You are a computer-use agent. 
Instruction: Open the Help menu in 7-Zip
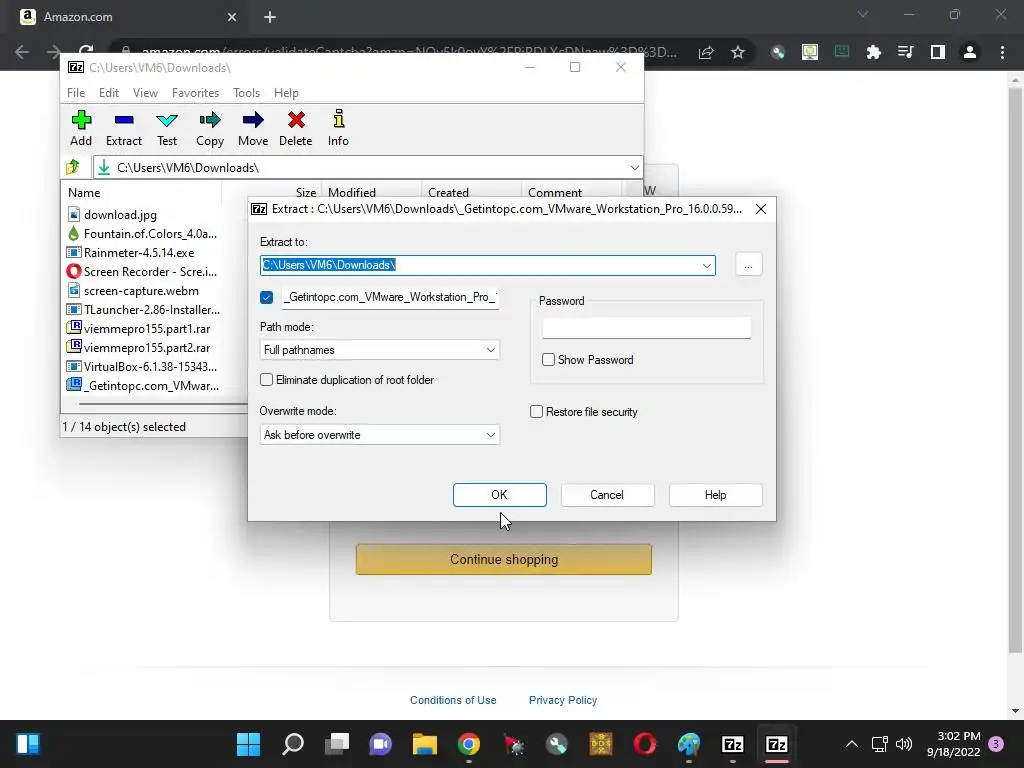pos(286,93)
